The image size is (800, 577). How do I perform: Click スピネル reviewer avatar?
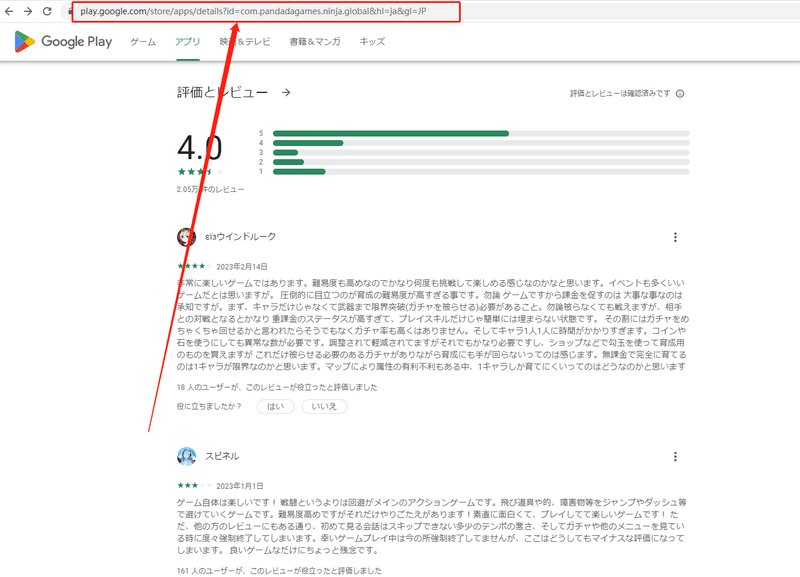pos(186,457)
